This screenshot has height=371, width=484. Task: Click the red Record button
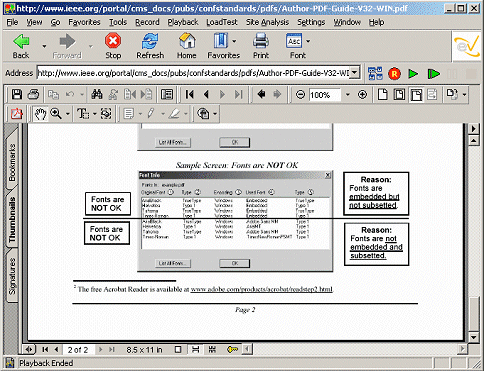(394, 74)
